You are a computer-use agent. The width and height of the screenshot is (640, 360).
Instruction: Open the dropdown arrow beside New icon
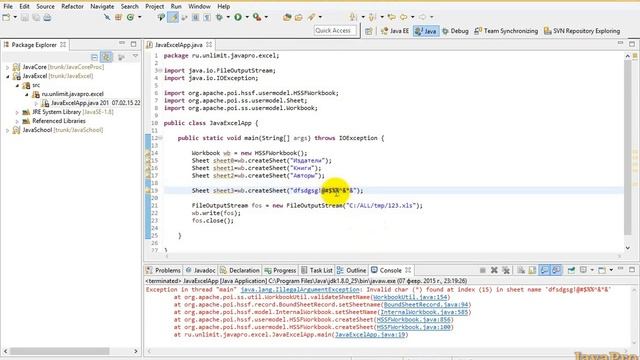point(15,17)
